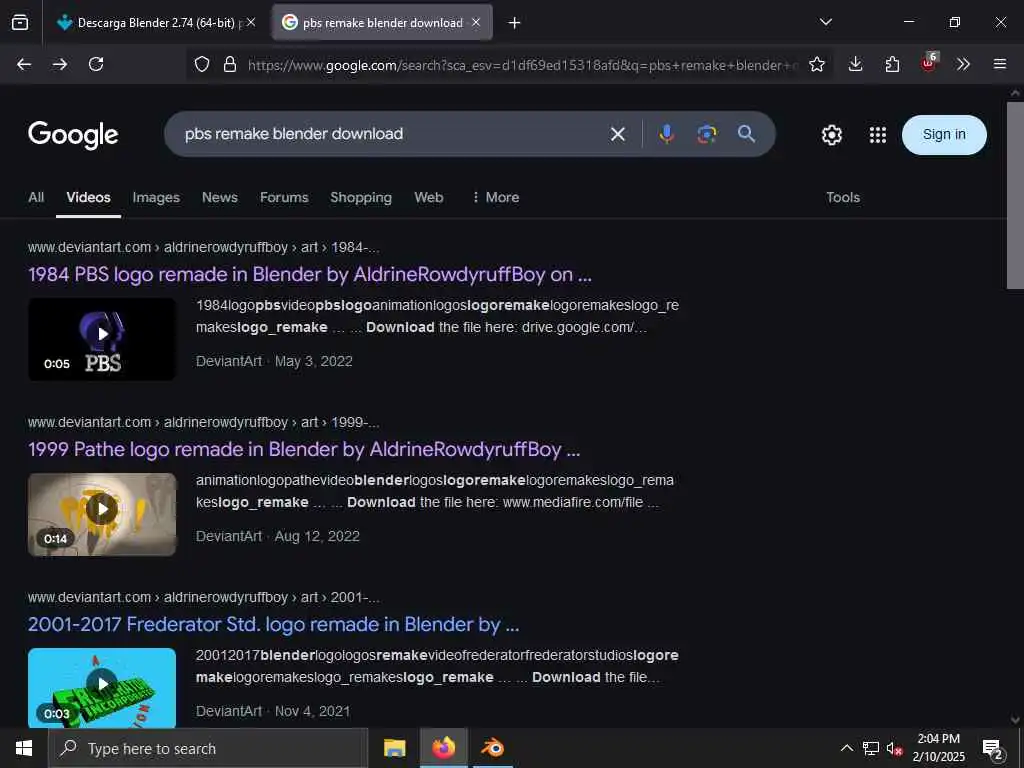Clear the Google search box
This screenshot has height=768, width=1024.
(617, 135)
